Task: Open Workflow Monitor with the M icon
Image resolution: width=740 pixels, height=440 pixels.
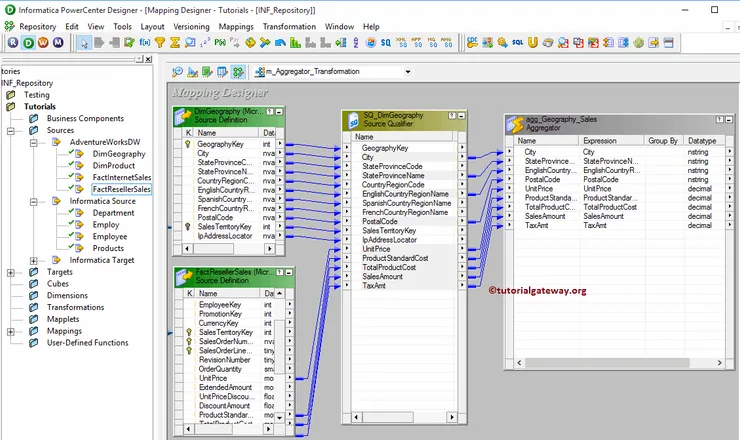Action: click(x=58, y=43)
